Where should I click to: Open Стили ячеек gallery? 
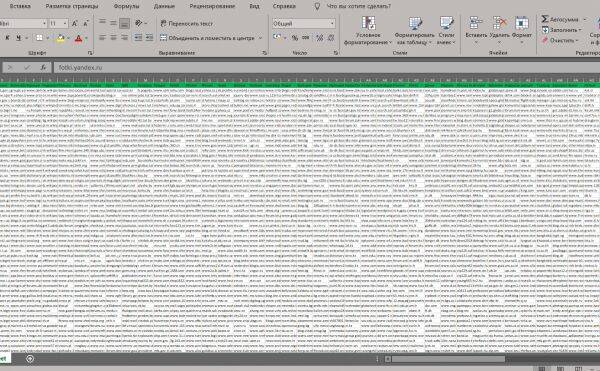[x=446, y=31]
